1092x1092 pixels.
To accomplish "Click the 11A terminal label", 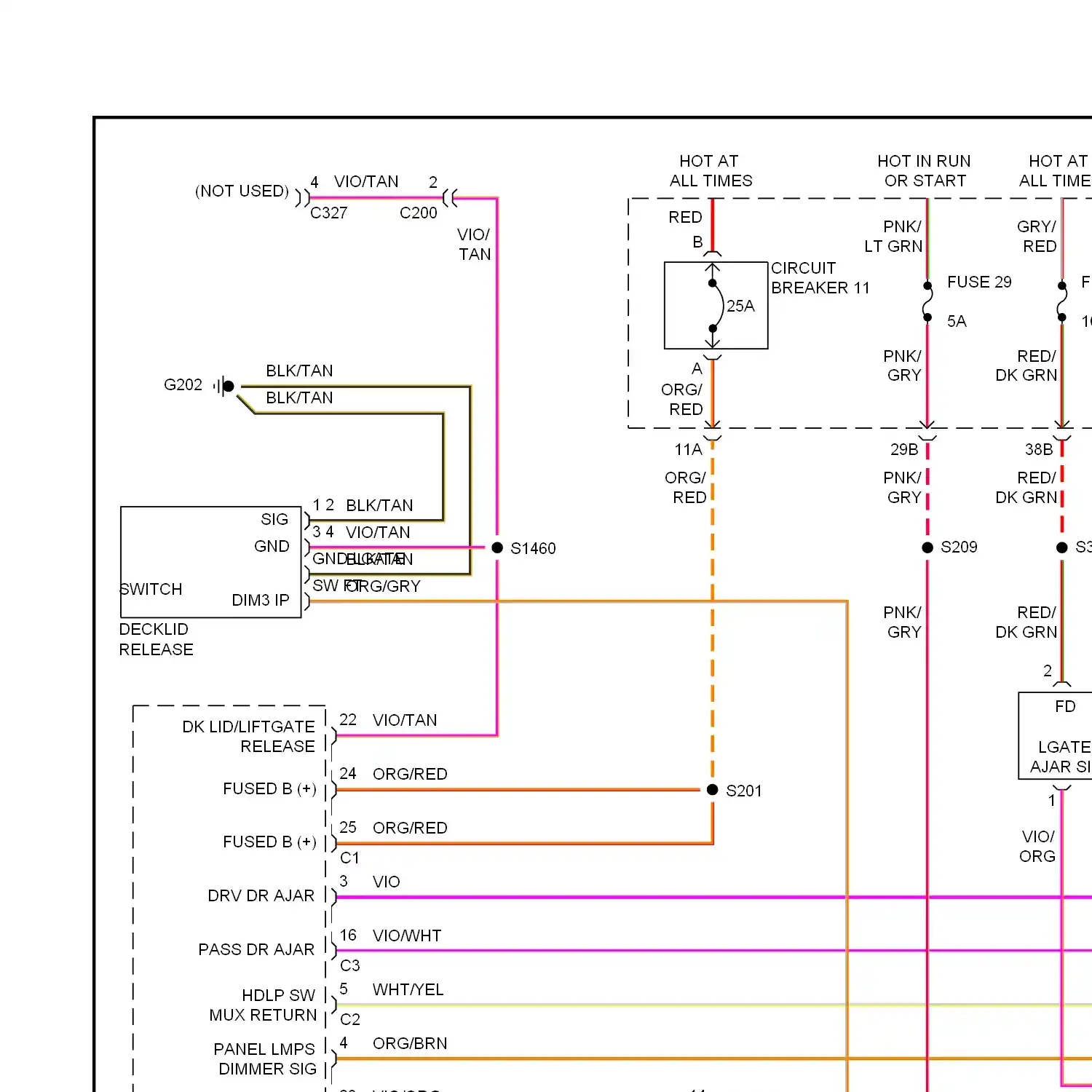I will [x=688, y=449].
